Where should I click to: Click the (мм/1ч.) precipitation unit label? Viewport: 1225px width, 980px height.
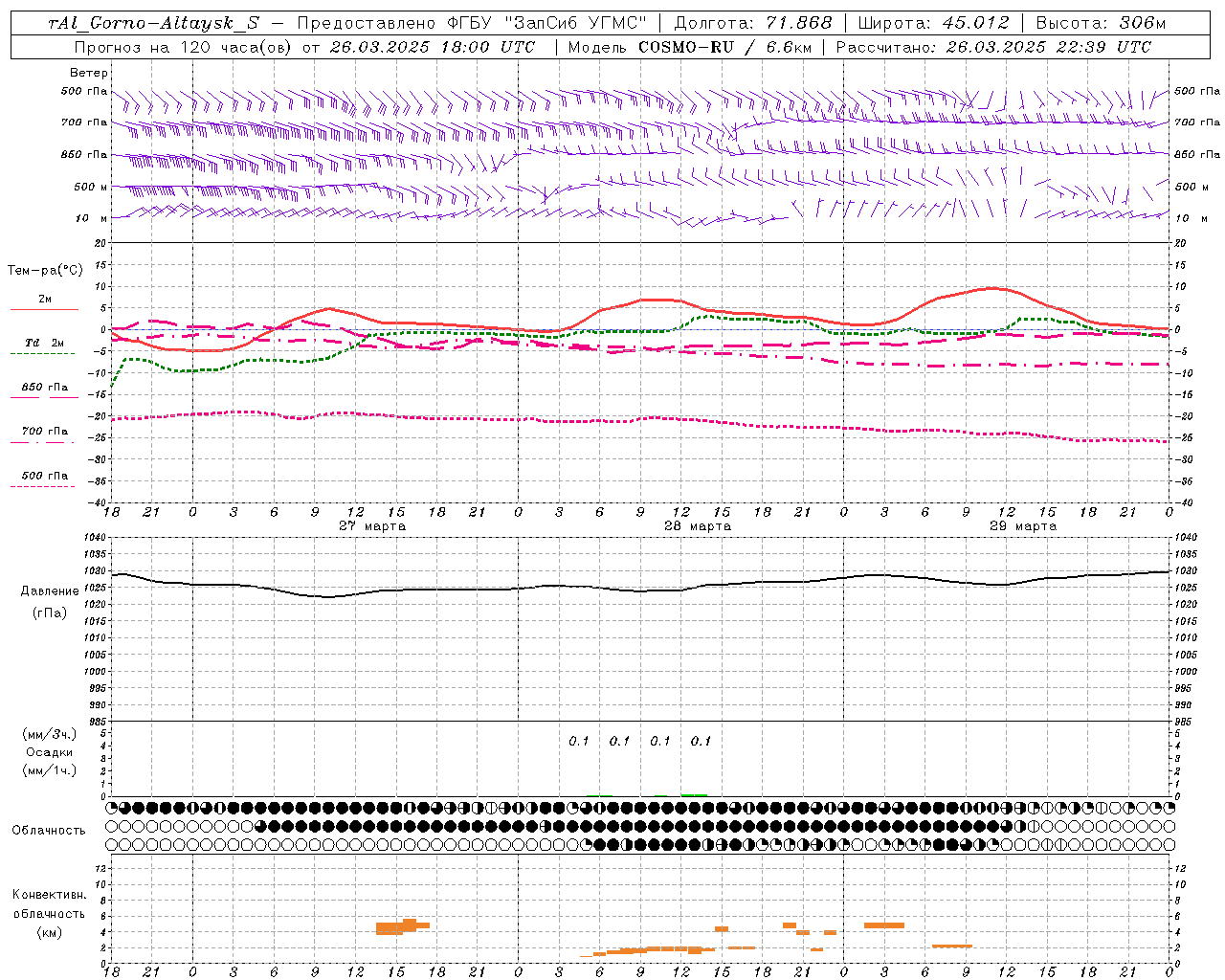(50, 770)
